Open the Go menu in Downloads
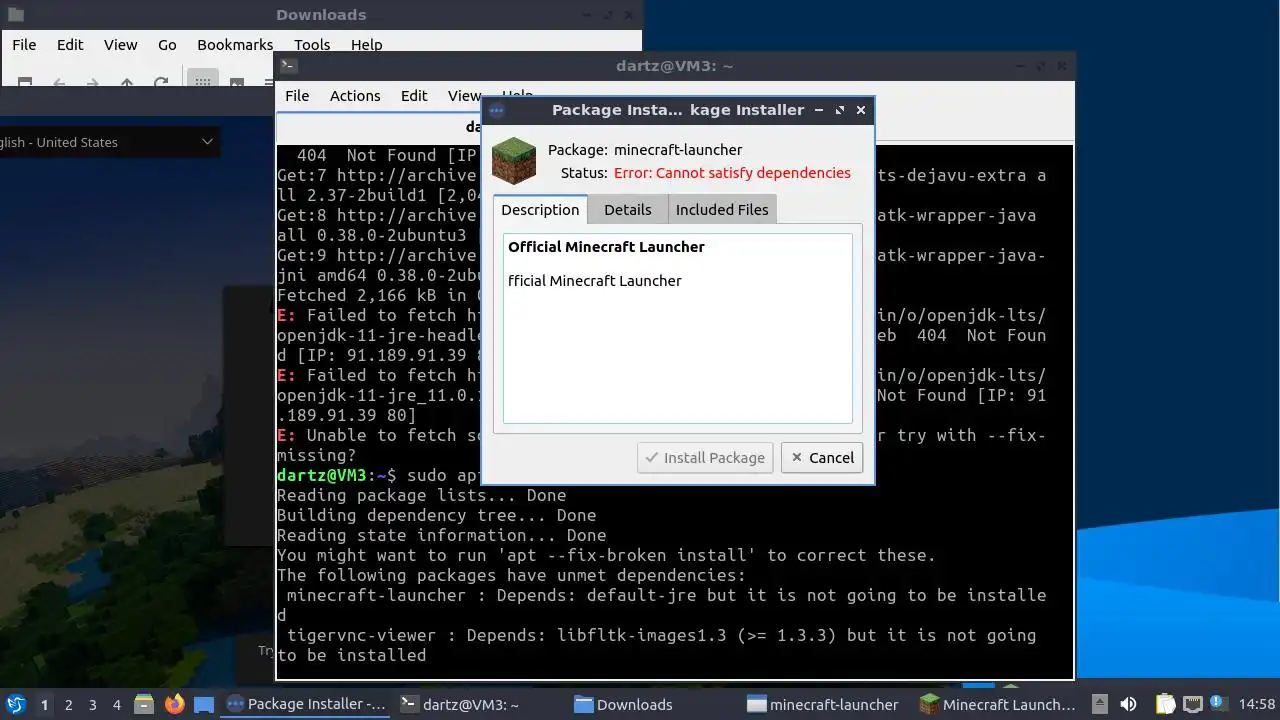1280x720 pixels. coord(167,44)
